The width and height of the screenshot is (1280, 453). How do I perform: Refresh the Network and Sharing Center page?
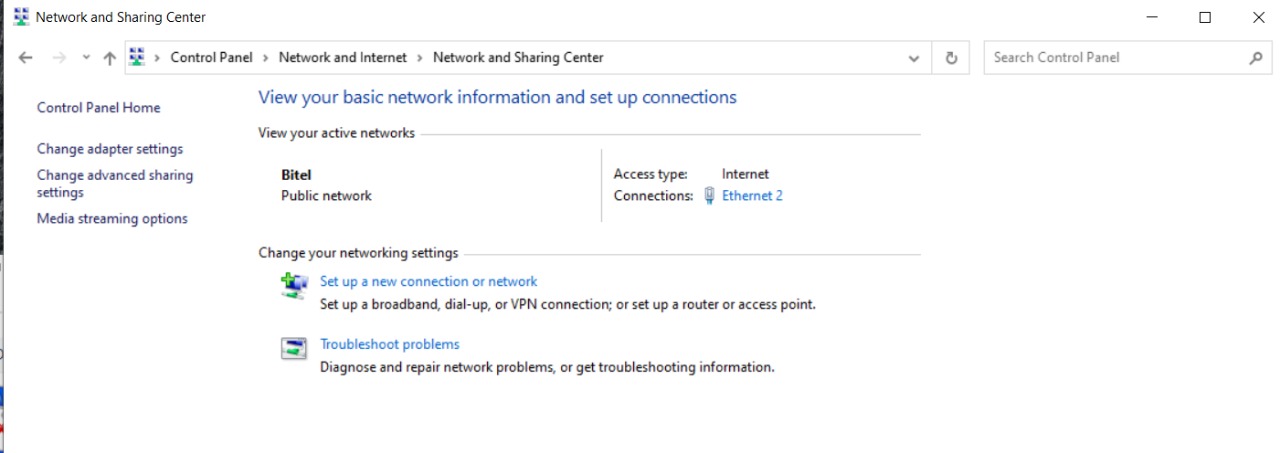(951, 58)
